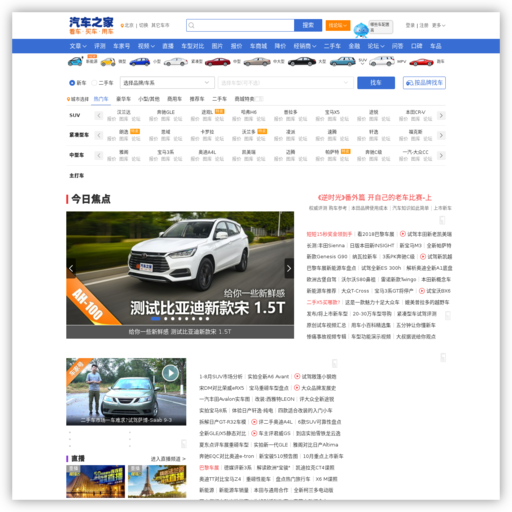The image size is (512, 512).
Task: Expand the orange 找论坛 dropdown
Action: click(x=338, y=25)
